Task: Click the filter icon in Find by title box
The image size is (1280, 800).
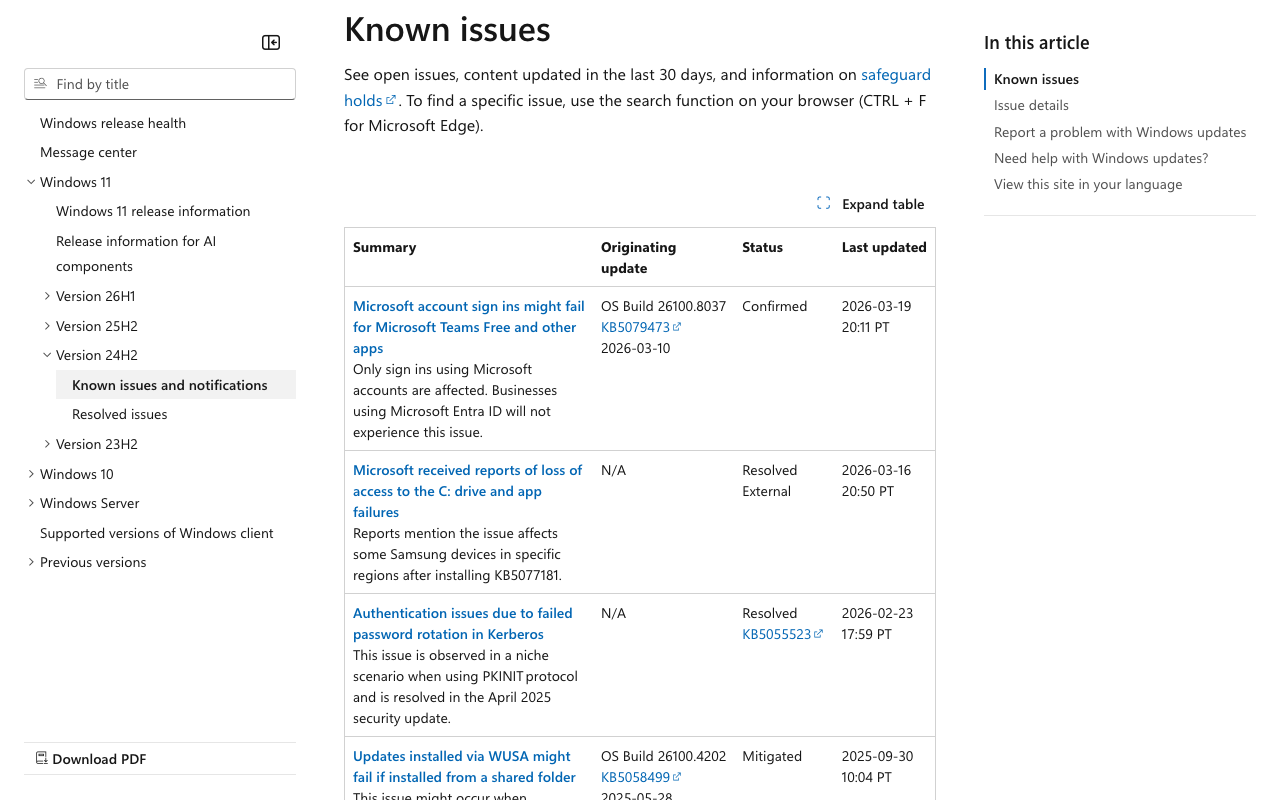Action: point(41,84)
